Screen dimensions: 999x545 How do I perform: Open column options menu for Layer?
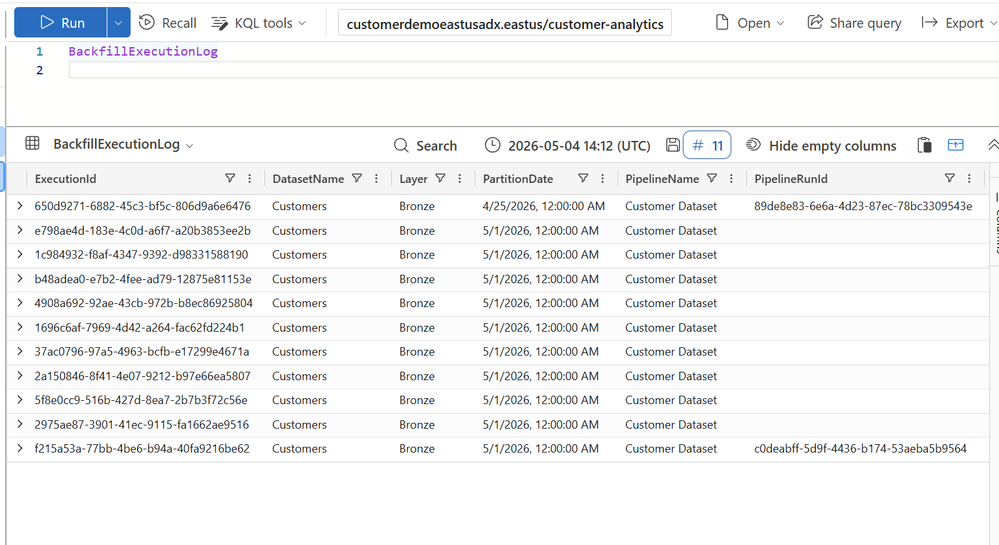(x=459, y=178)
